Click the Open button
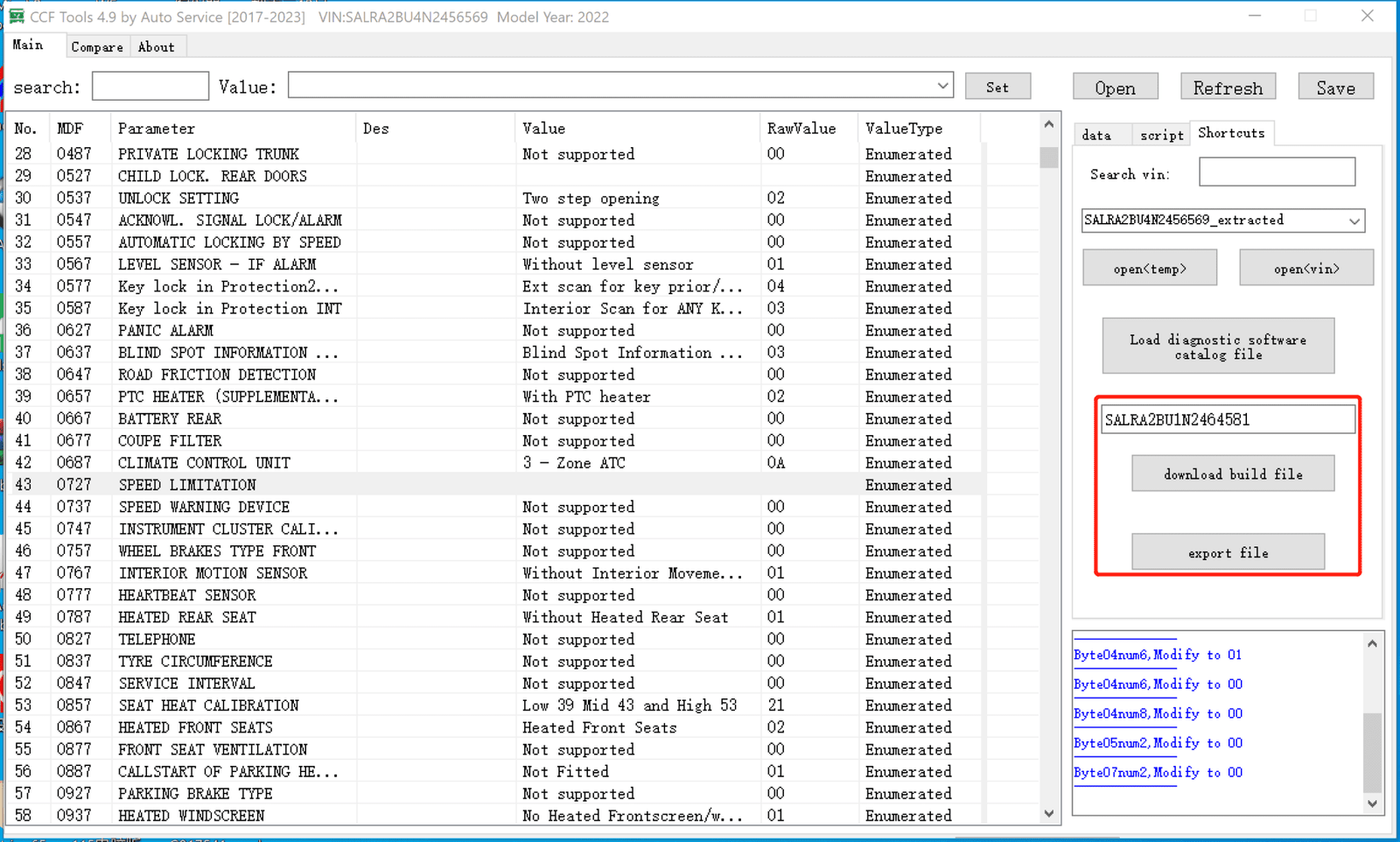This screenshot has width=1400, height=842. (x=1115, y=87)
